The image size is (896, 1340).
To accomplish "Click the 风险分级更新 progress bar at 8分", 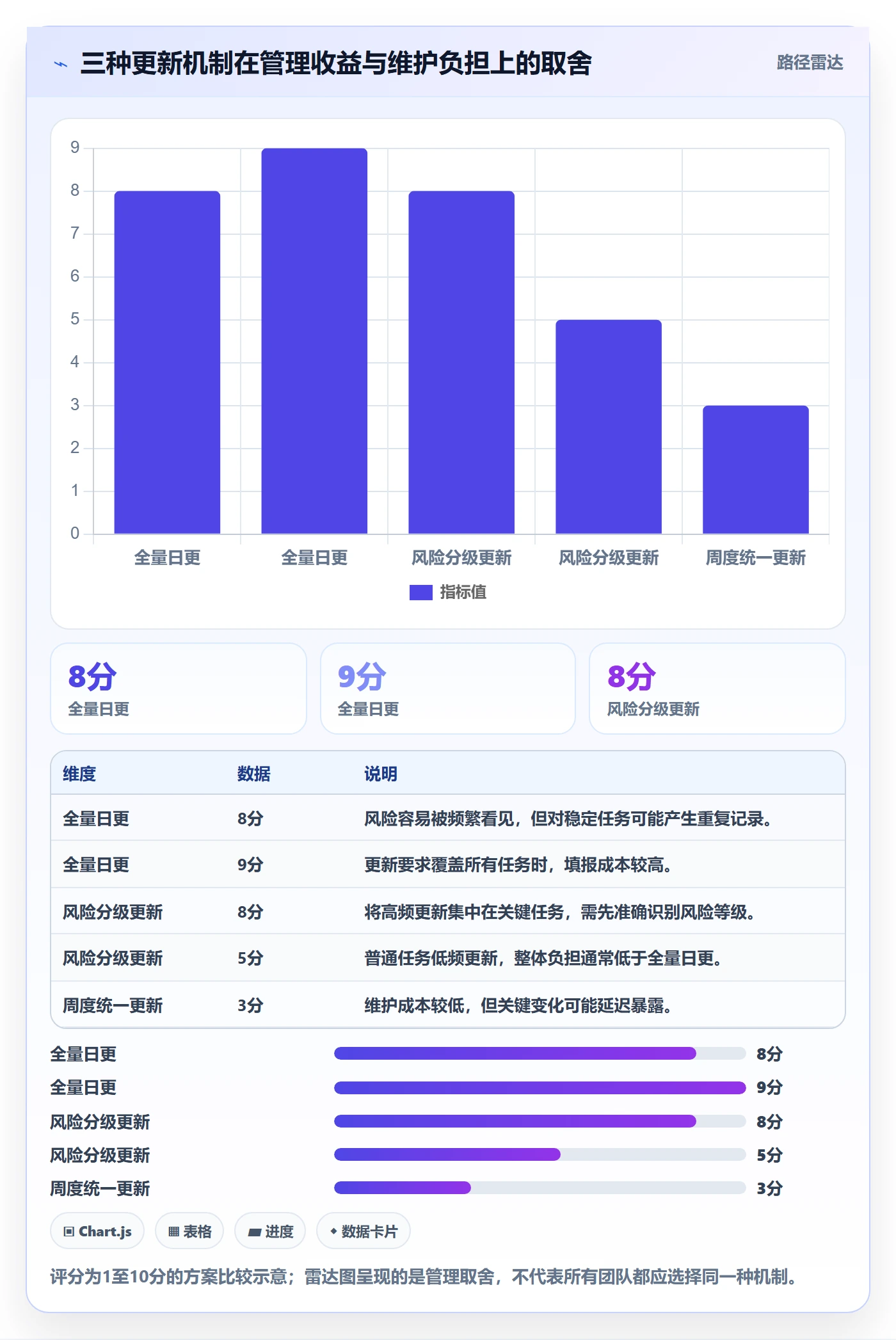I will click(540, 1121).
